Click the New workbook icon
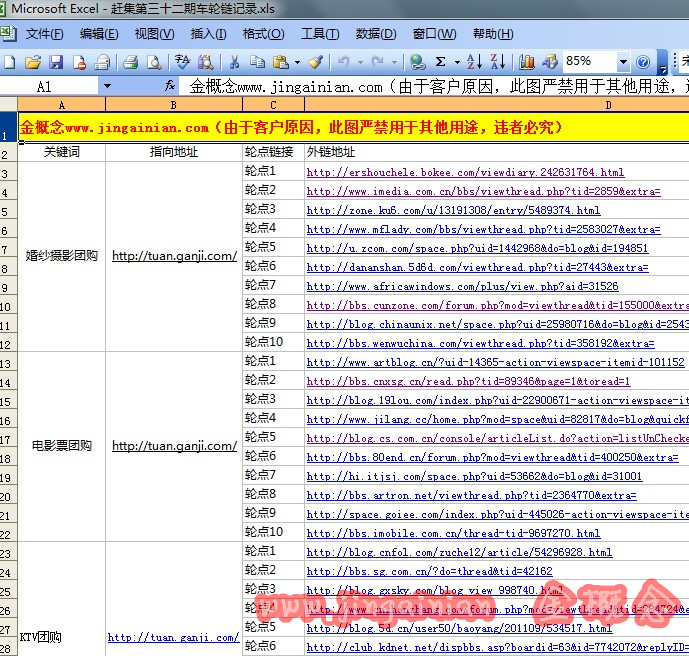Viewport: 689px width, 656px height. click(x=9, y=62)
